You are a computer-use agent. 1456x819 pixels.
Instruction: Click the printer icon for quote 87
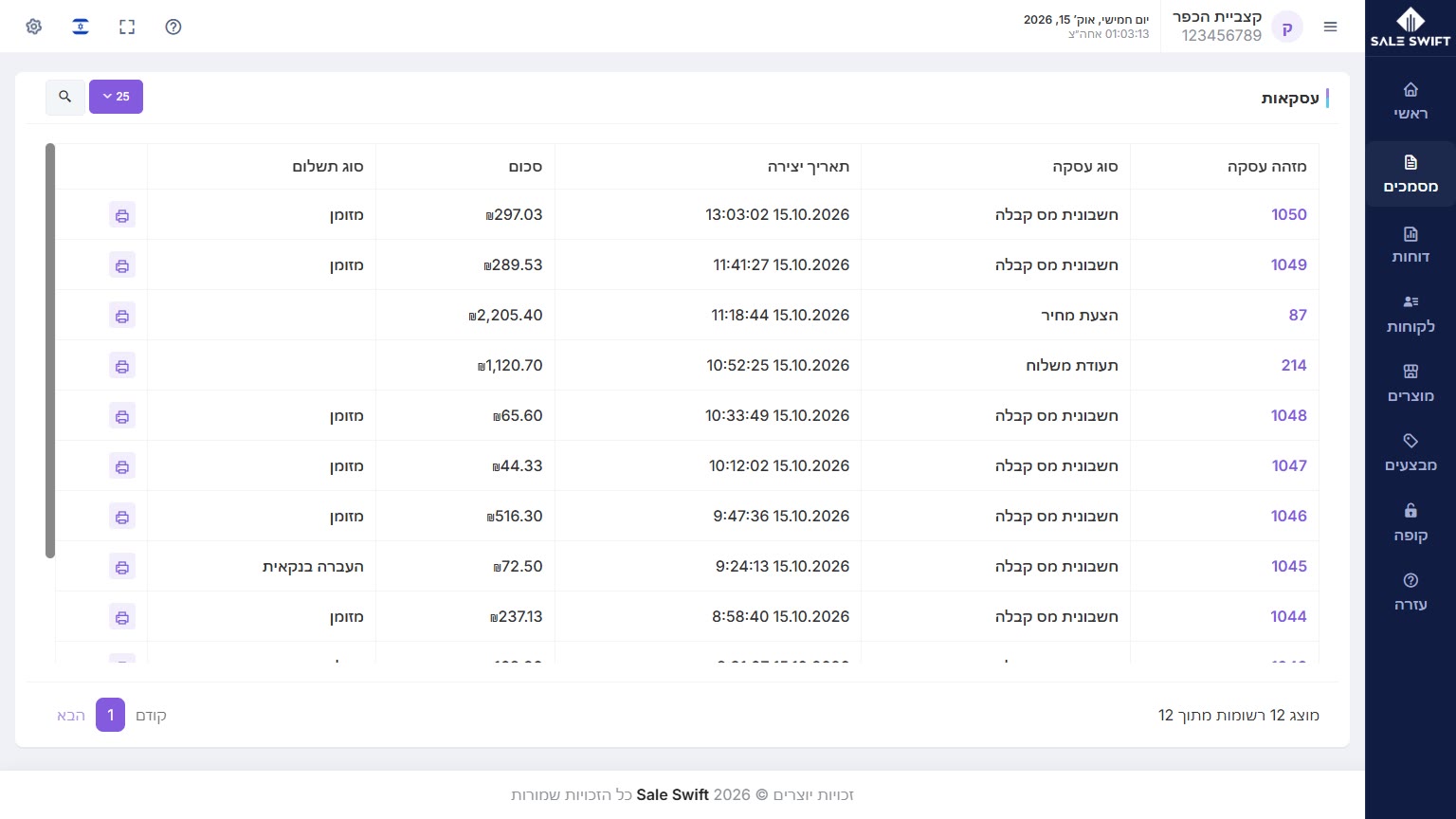[122, 315]
